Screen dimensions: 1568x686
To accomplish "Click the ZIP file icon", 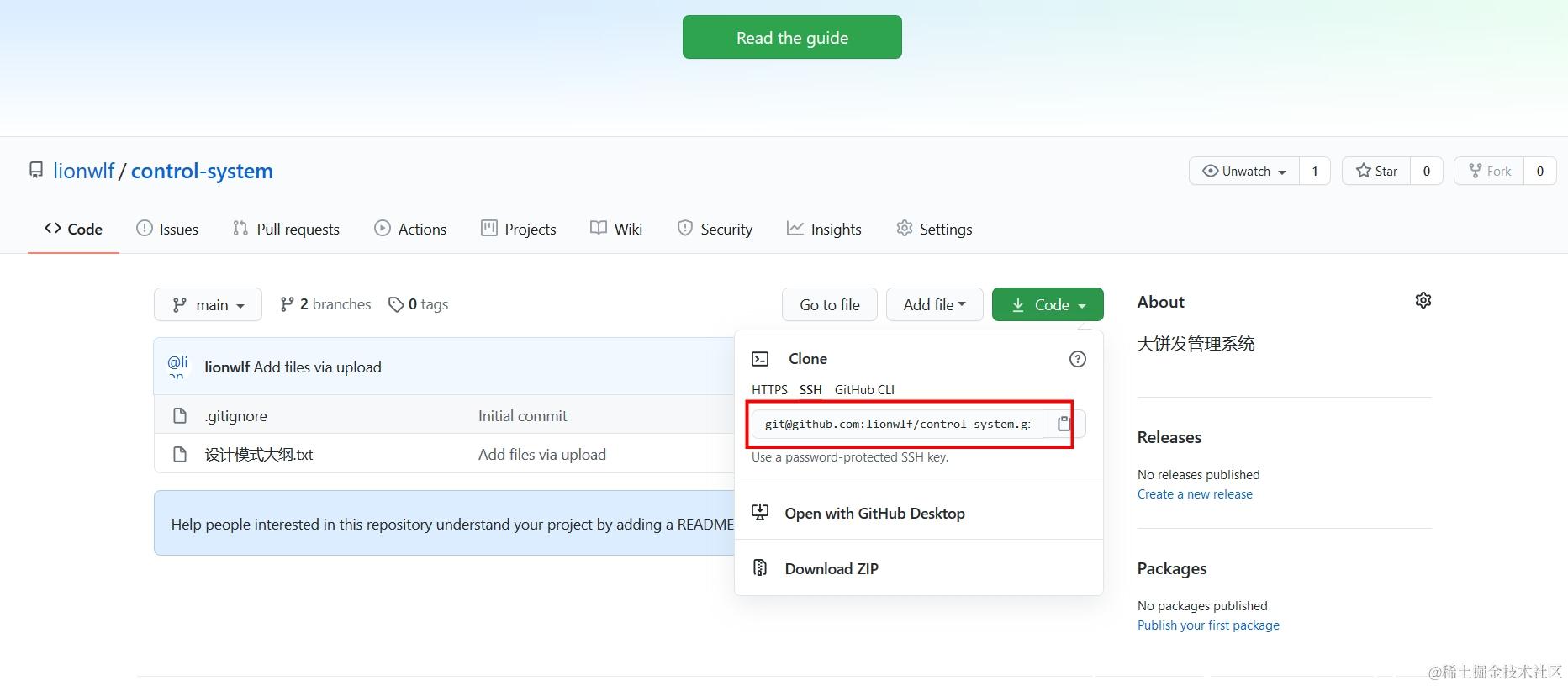I will [x=760, y=567].
